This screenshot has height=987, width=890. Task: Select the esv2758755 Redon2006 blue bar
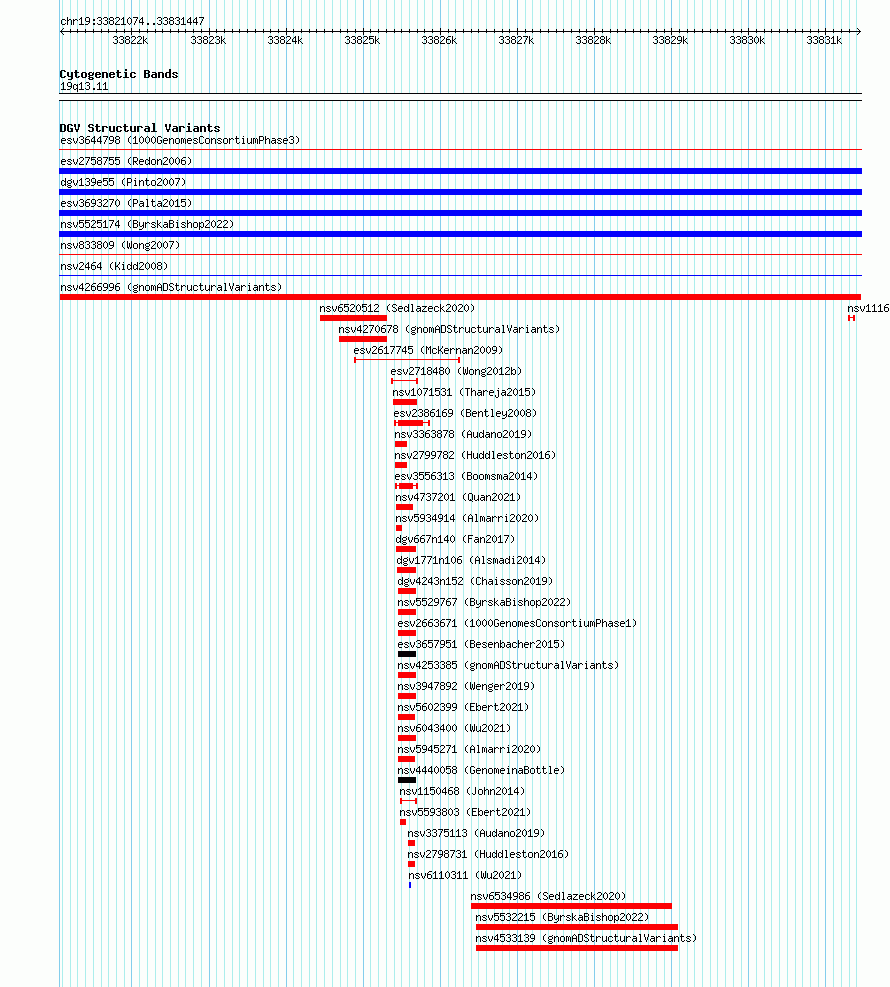pos(461,171)
